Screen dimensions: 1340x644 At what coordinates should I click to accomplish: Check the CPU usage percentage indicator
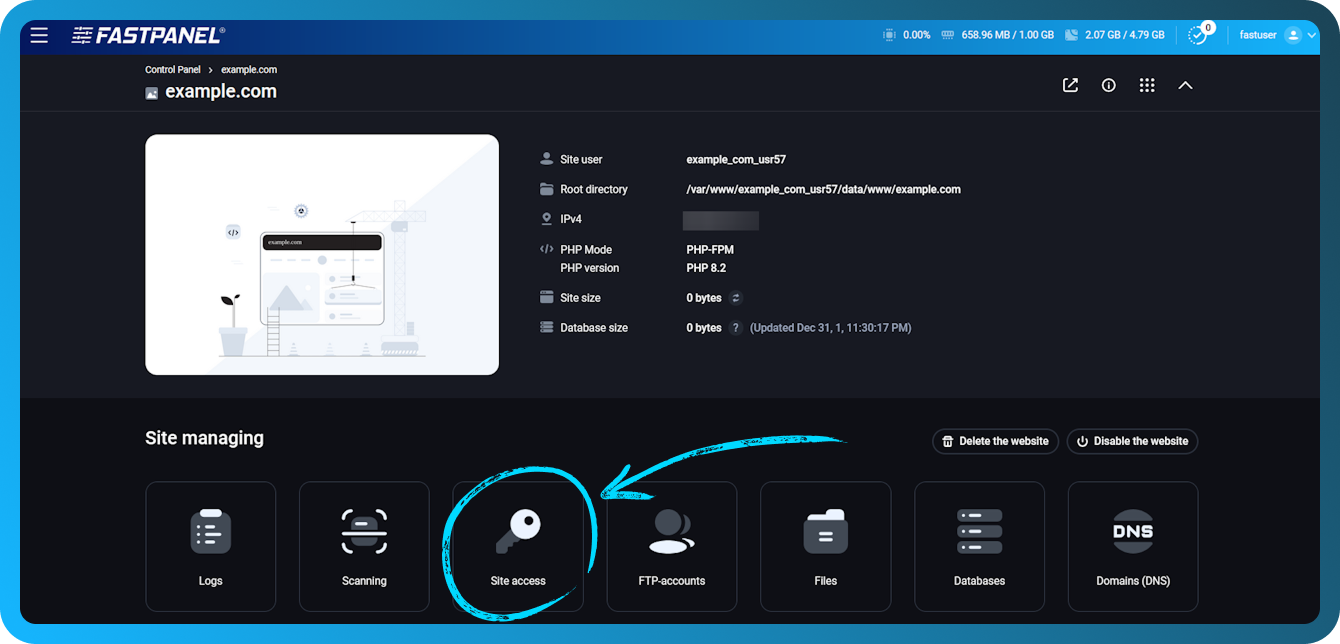pos(908,34)
